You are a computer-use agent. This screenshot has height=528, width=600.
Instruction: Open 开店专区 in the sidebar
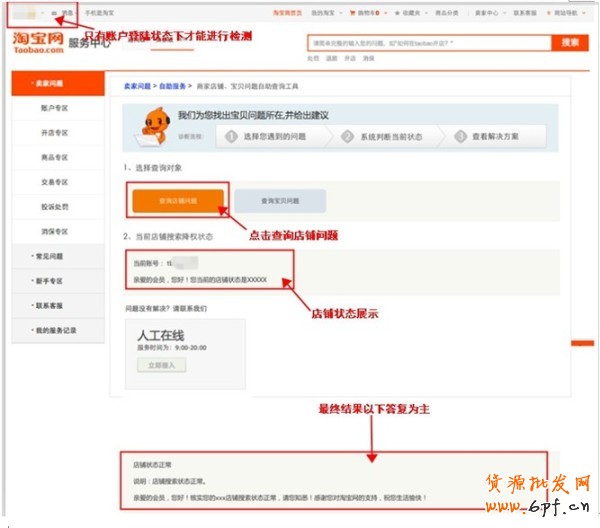click(55, 132)
